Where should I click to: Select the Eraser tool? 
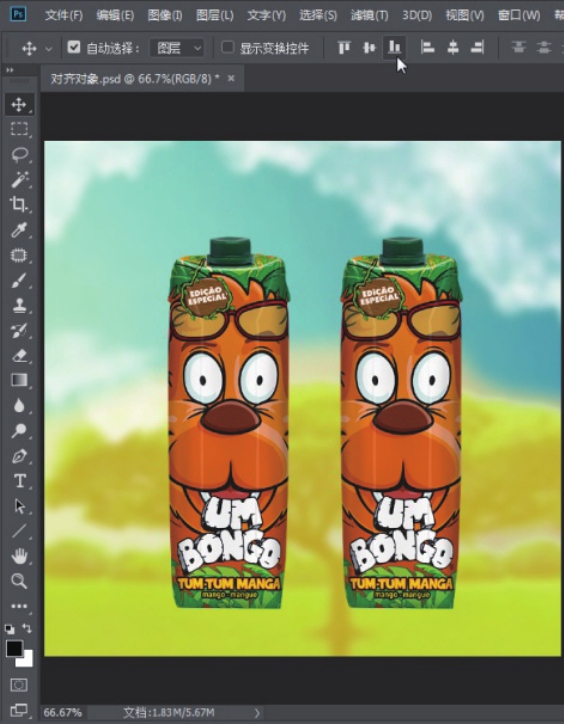coord(19,356)
